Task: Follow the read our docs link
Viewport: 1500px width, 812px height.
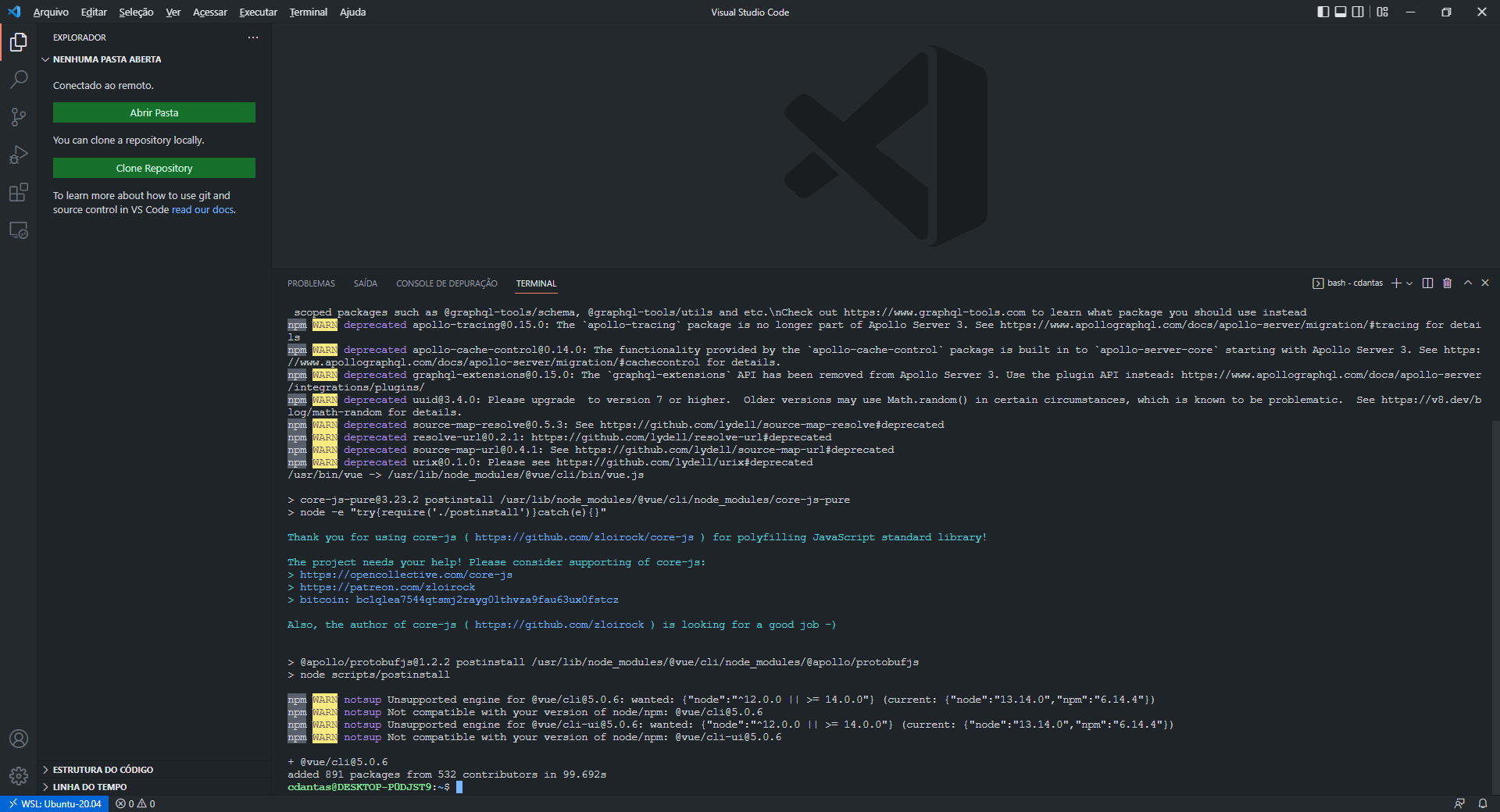Action: point(202,210)
